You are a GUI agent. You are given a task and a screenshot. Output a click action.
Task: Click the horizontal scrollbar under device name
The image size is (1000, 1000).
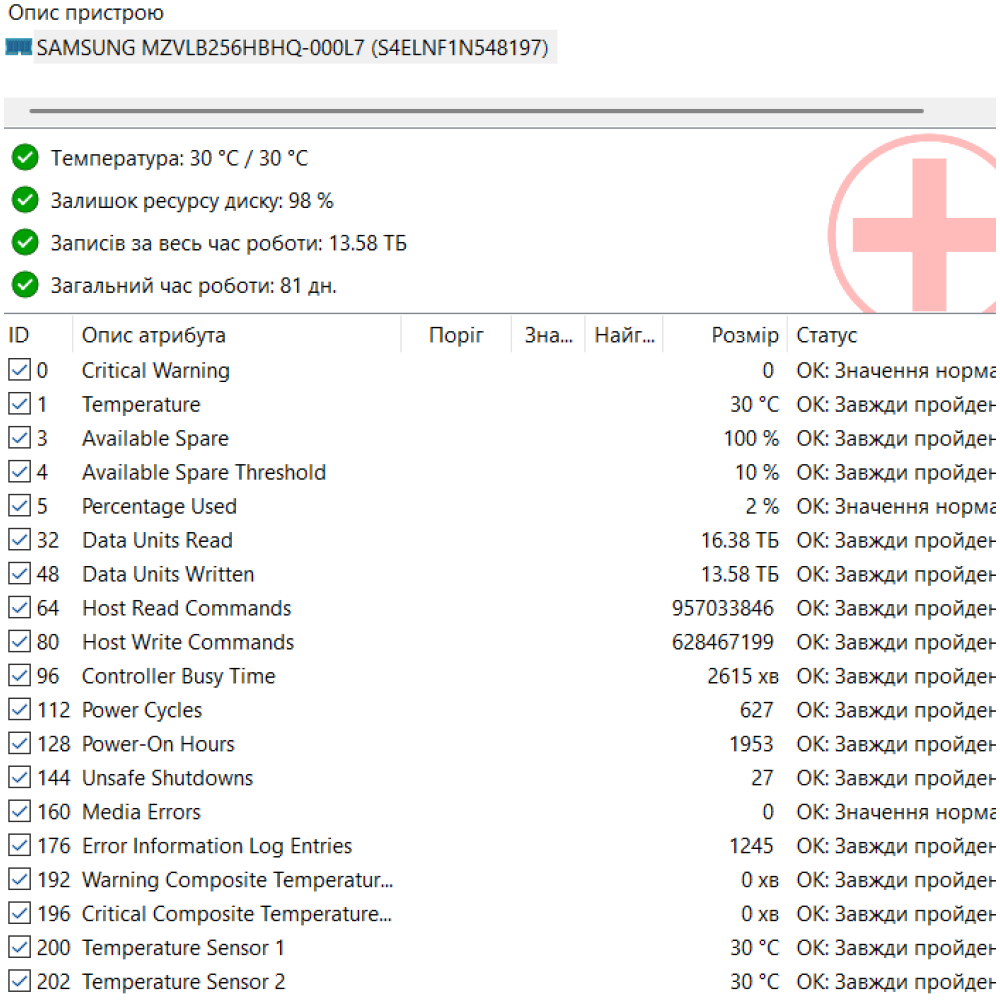pyautogui.click(x=476, y=111)
